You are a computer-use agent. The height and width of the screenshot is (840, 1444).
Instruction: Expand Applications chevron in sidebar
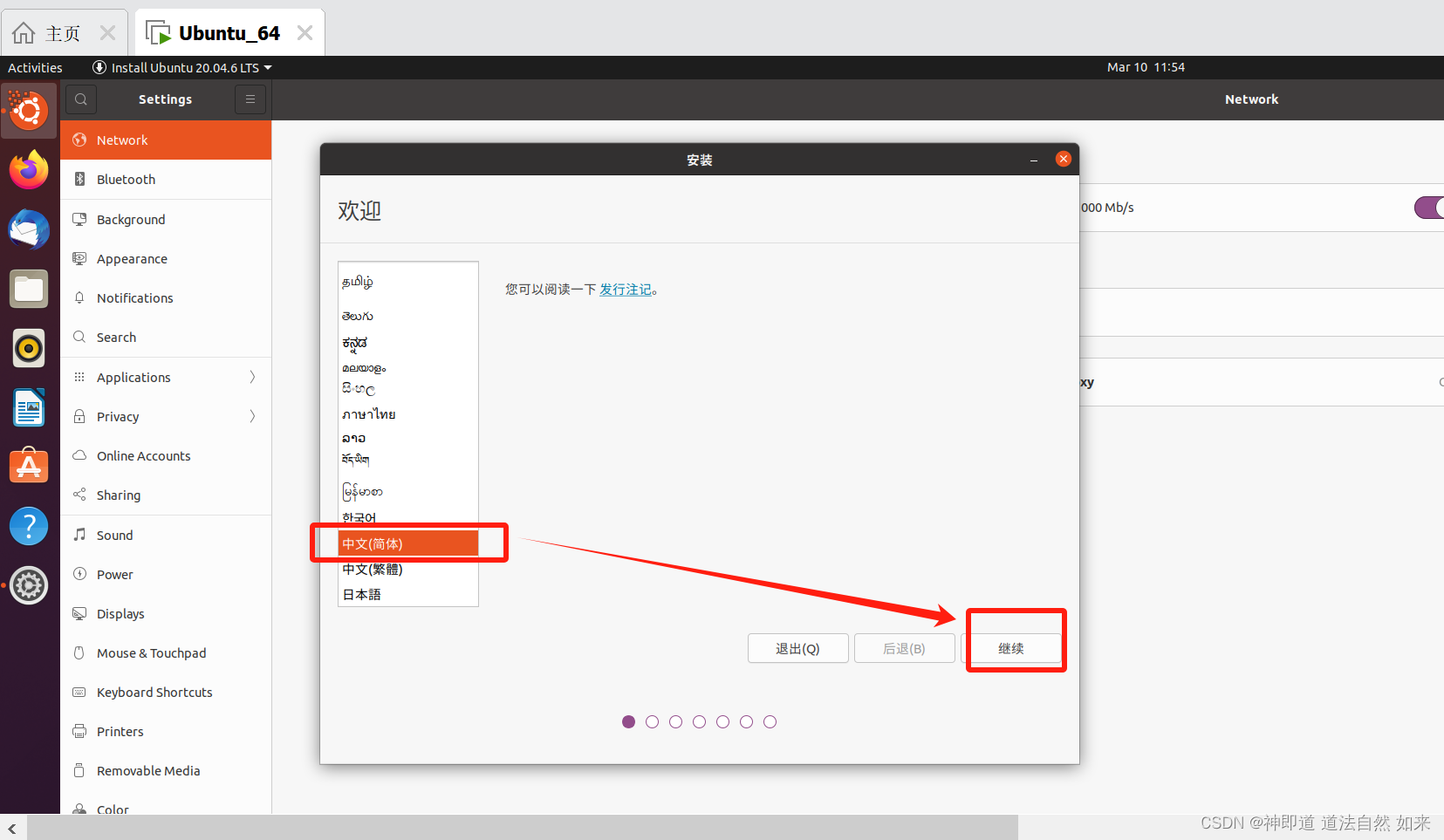click(252, 377)
